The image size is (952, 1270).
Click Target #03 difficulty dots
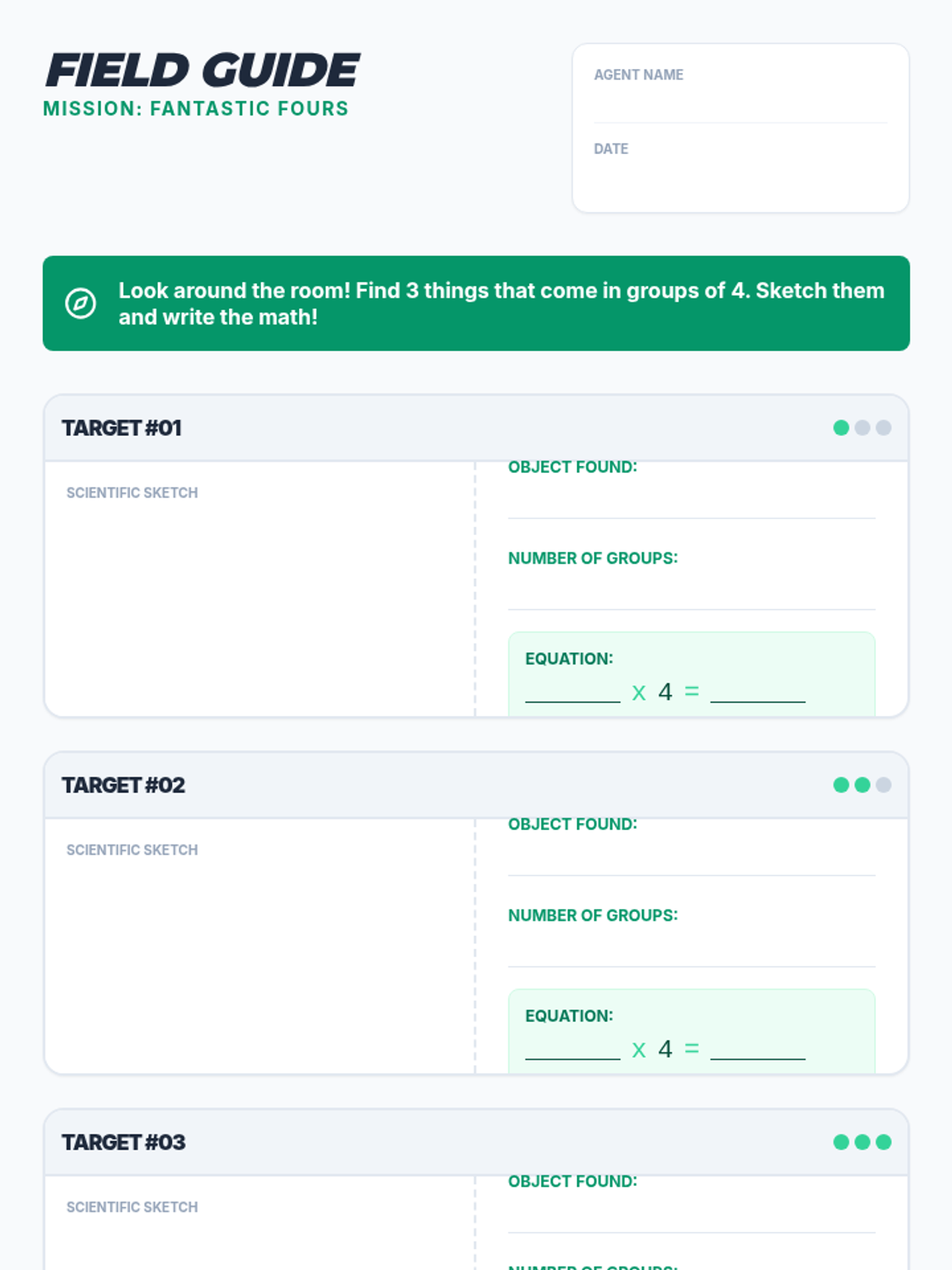point(862,1142)
